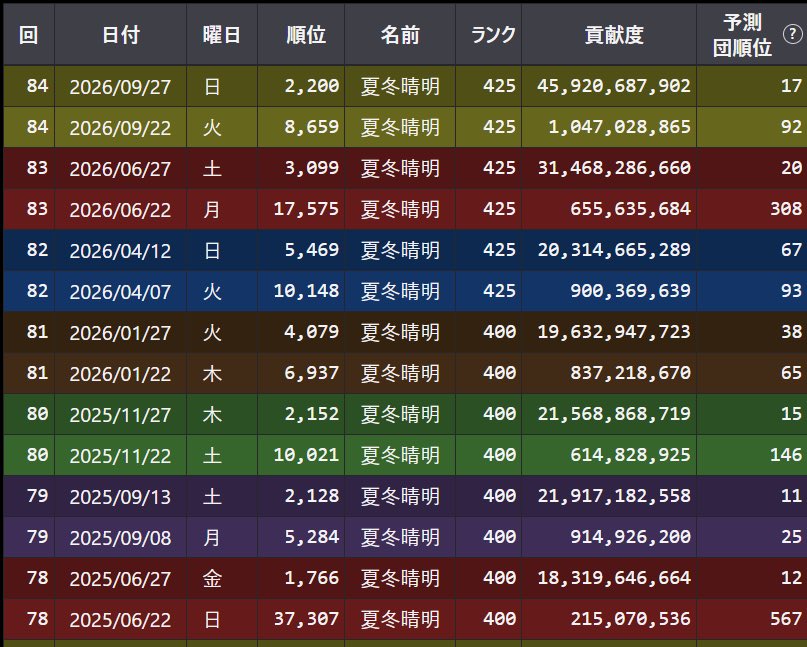This screenshot has height=647, width=807.
Task: Click predicted crew rank 567
Action: [786, 619]
